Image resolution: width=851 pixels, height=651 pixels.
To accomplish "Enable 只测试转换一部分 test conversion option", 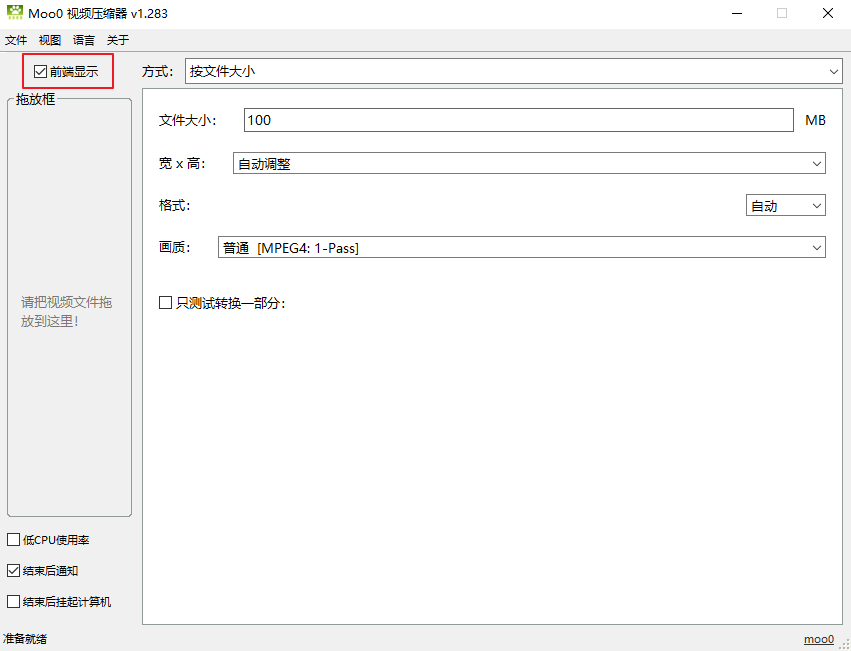I will tap(166, 302).
